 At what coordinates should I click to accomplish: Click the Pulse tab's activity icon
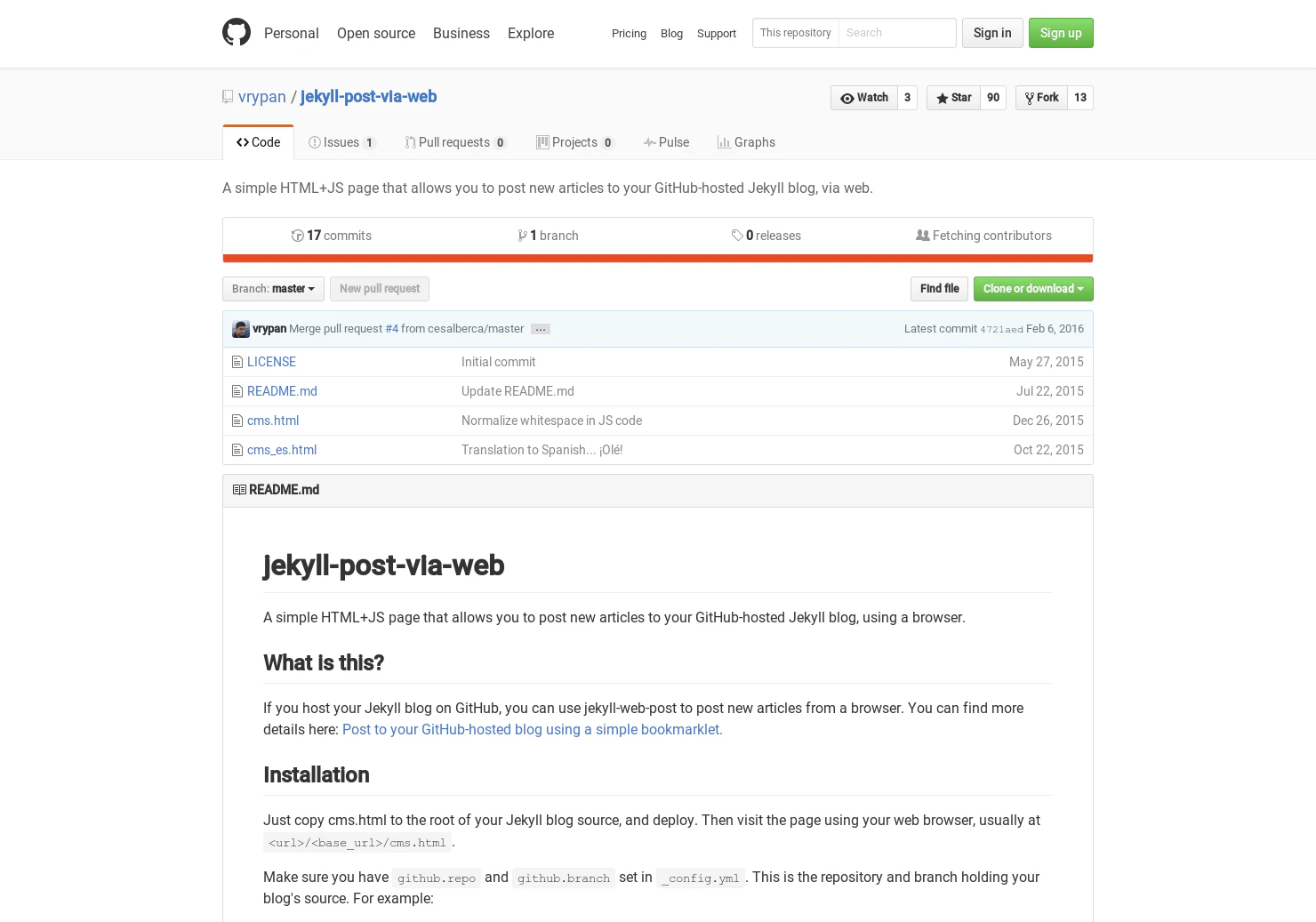click(x=651, y=142)
